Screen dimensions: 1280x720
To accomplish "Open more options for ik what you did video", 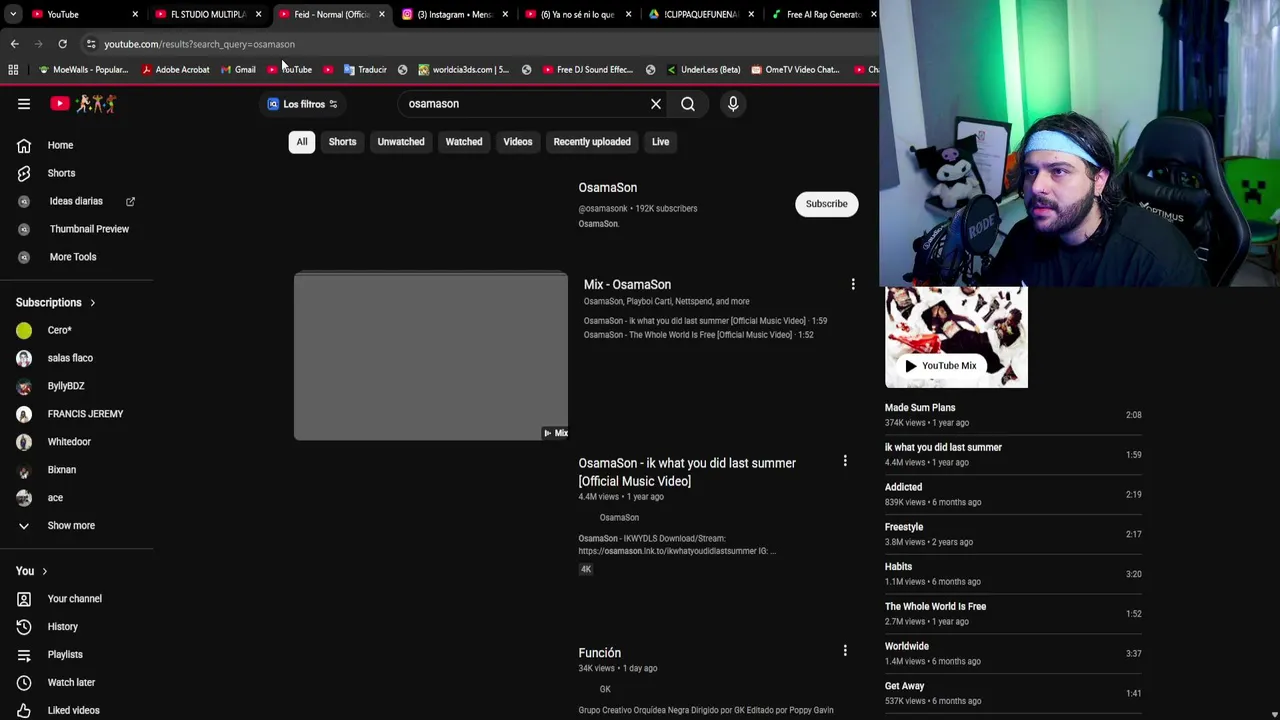I will pyautogui.click(x=845, y=461).
